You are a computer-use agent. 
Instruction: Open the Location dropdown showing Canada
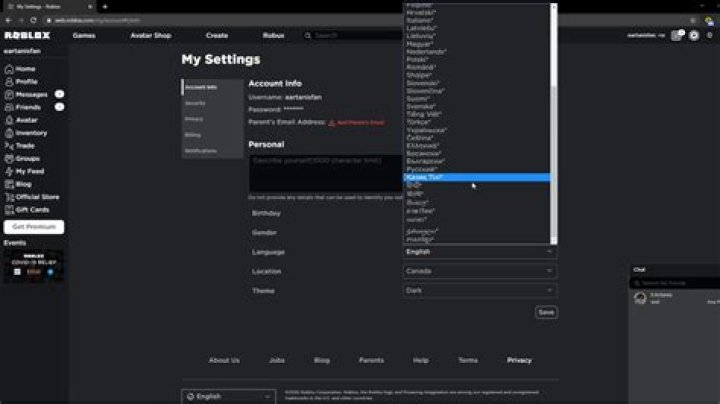(x=480, y=271)
